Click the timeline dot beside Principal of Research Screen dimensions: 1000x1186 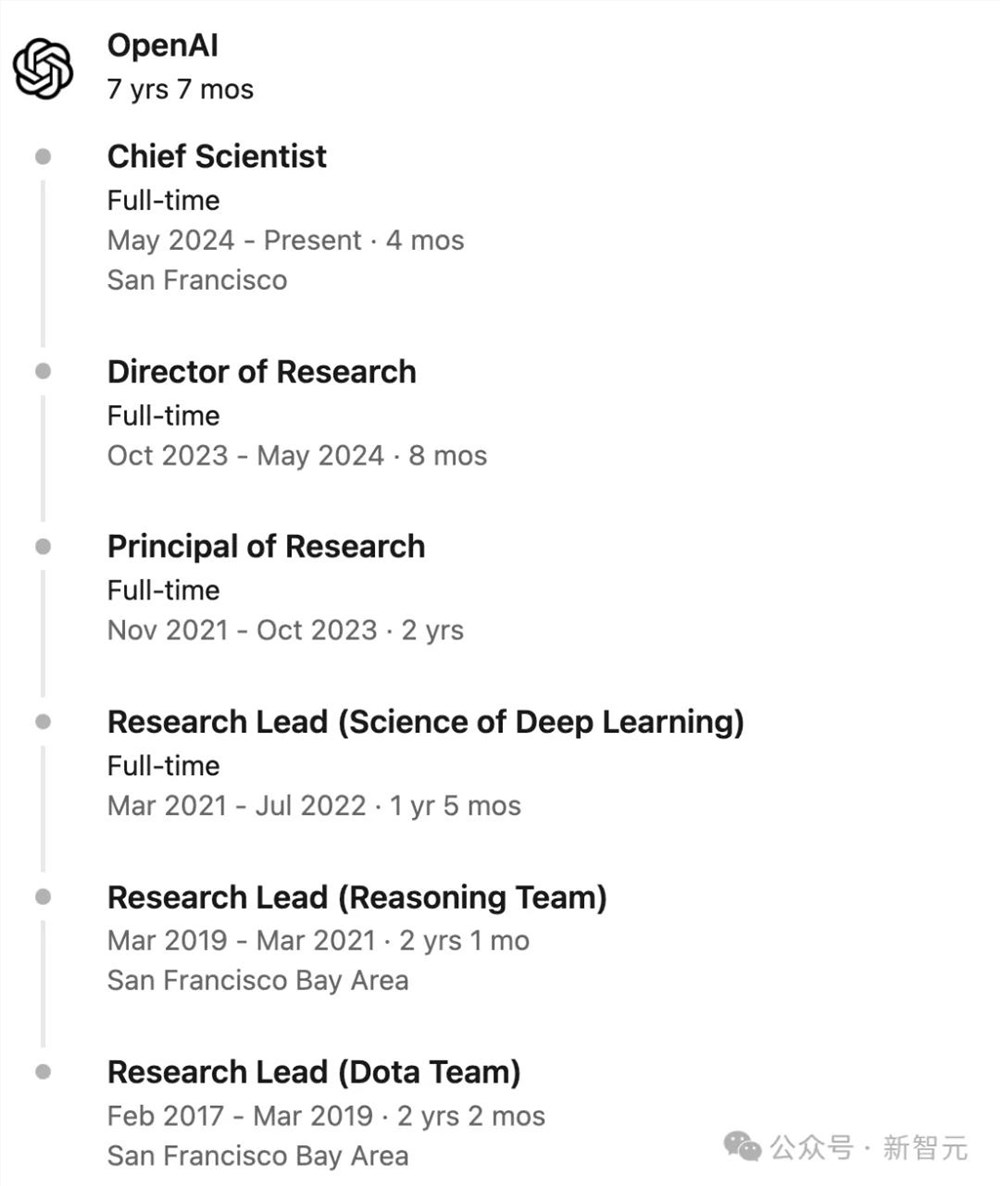[x=43, y=546]
